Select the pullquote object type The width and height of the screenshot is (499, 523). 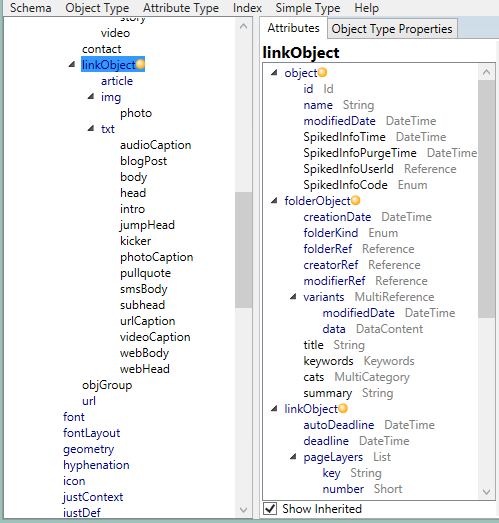[x=145, y=273]
